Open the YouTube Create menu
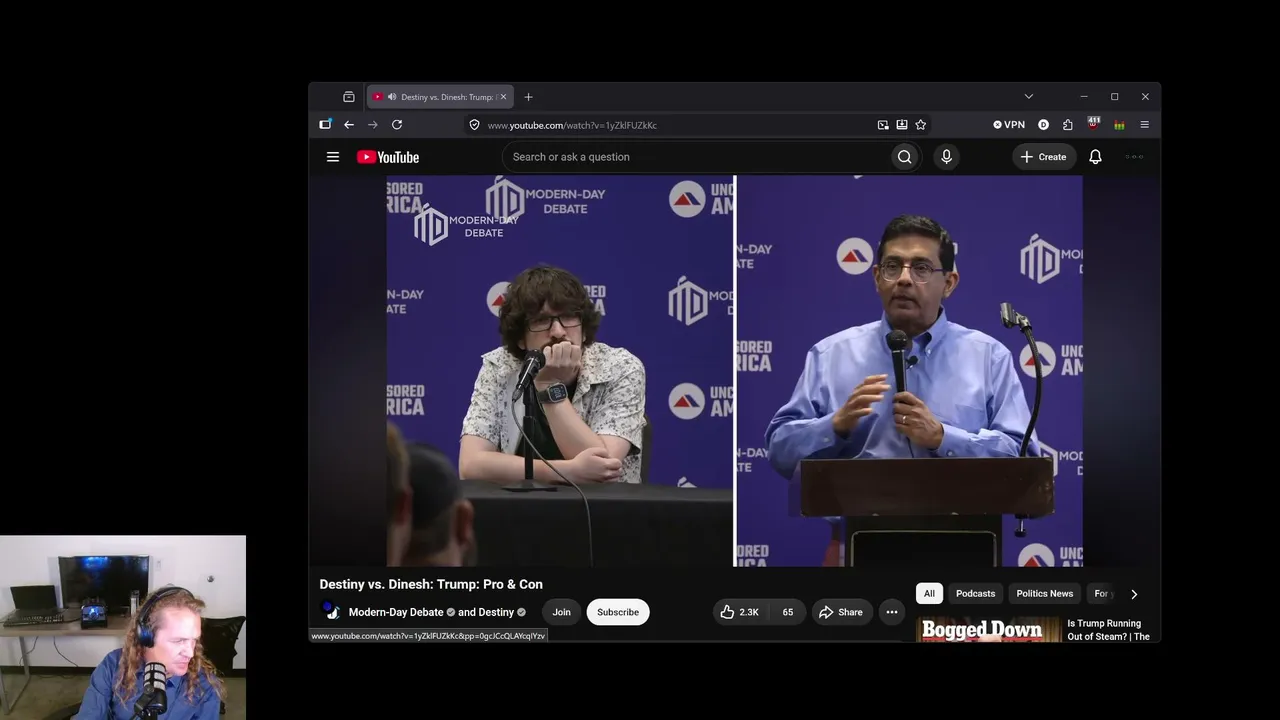Image resolution: width=1280 pixels, height=720 pixels. click(x=1043, y=157)
